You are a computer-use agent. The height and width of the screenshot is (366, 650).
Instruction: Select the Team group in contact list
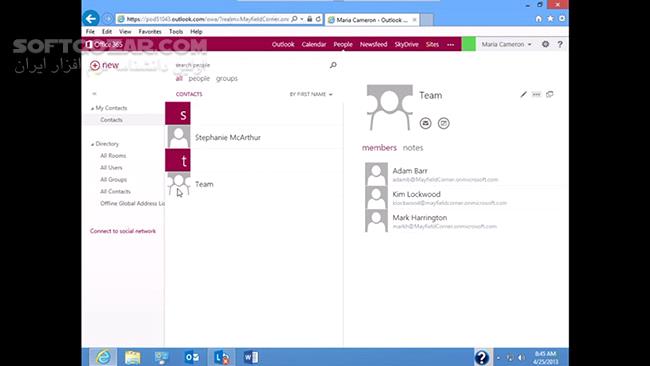tap(254, 184)
